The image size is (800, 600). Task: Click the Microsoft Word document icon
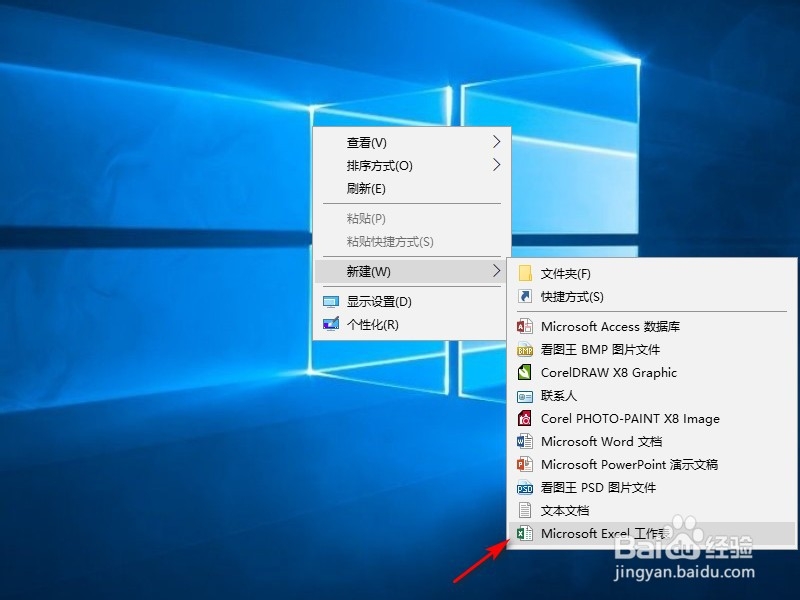525,441
